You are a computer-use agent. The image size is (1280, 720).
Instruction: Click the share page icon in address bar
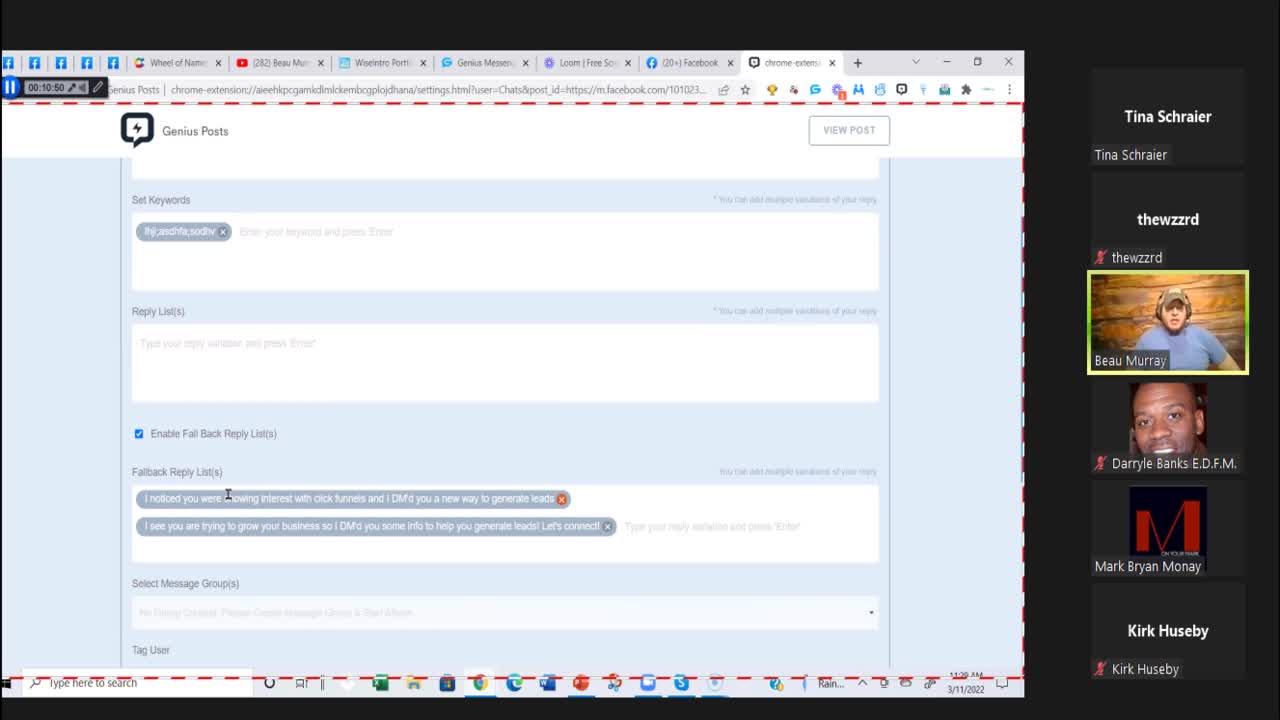coord(723,90)
